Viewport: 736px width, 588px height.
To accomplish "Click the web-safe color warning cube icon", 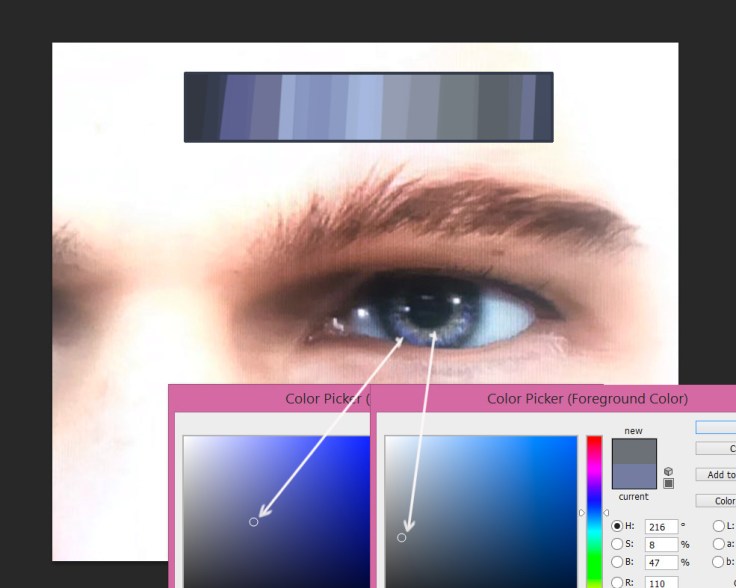I will (x=668, y=471).
